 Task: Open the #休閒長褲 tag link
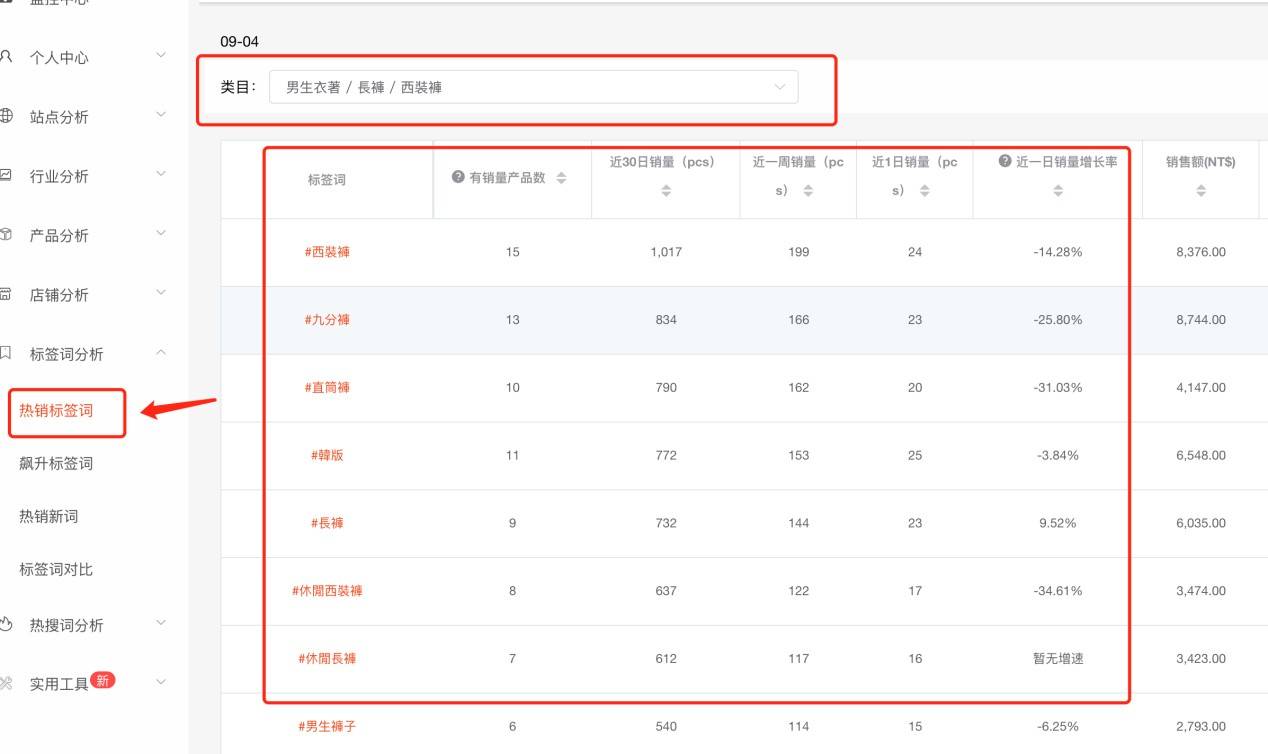(x=327, y=659)
